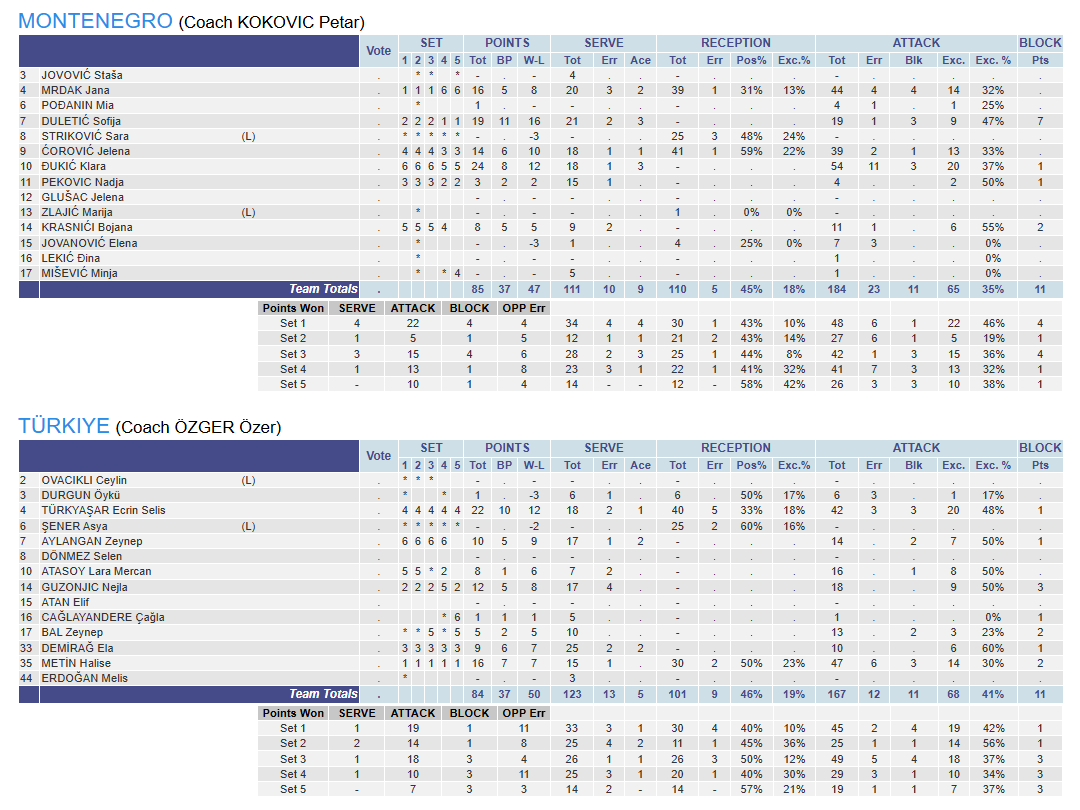
Task: Click the Vote column header in Montenegro table
Action: pyautogui.click(x=379, y=51)
